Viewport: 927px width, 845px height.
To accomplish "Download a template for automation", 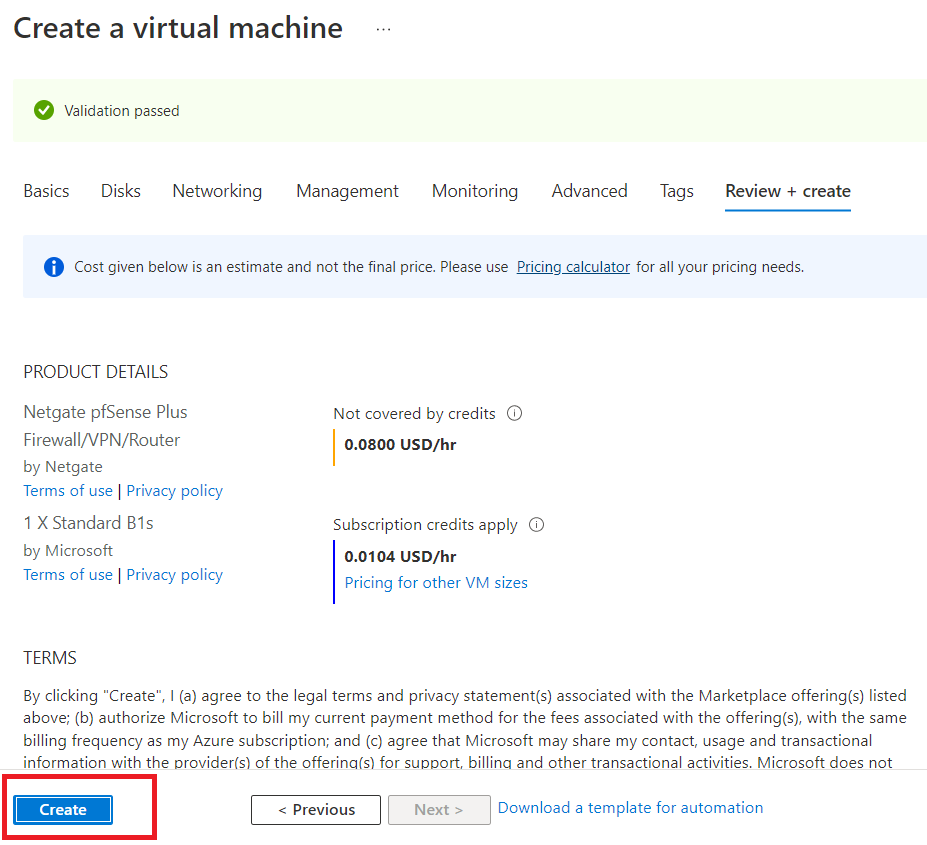I will pos(630,808).
